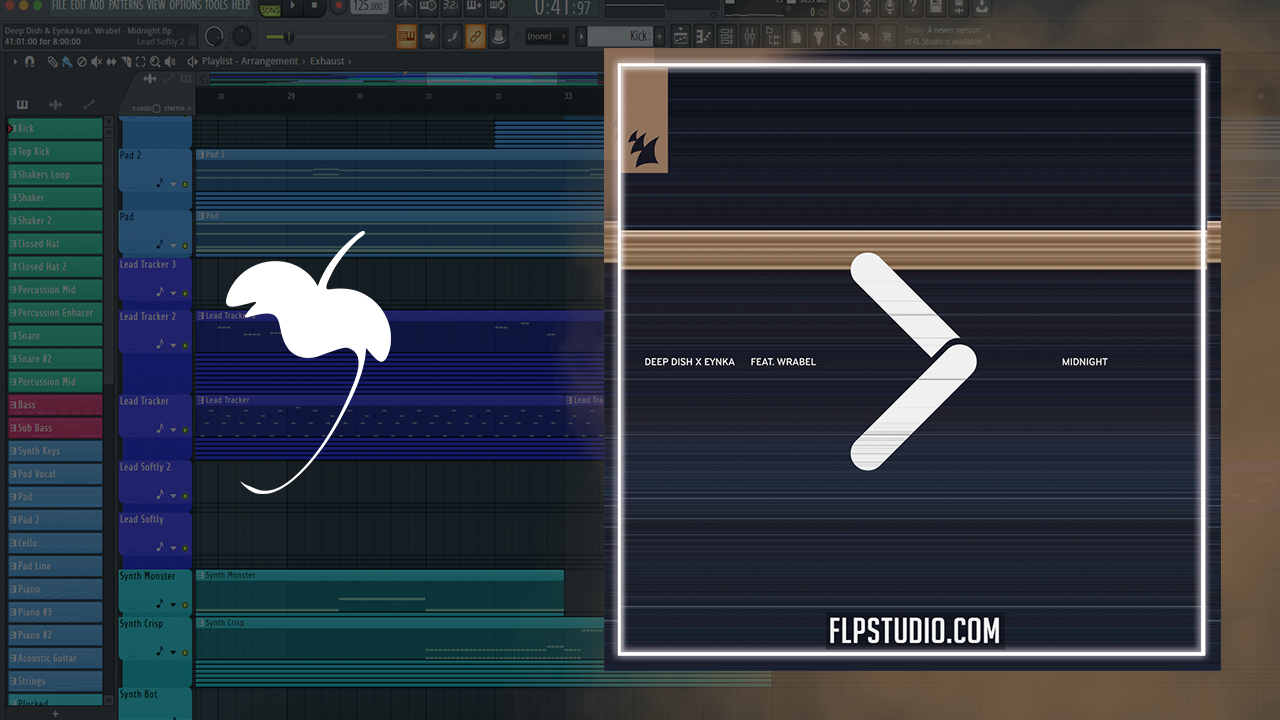Toggle the SONG mode switch
This screenshot has width=1280, height=720.
coord(270,9)
